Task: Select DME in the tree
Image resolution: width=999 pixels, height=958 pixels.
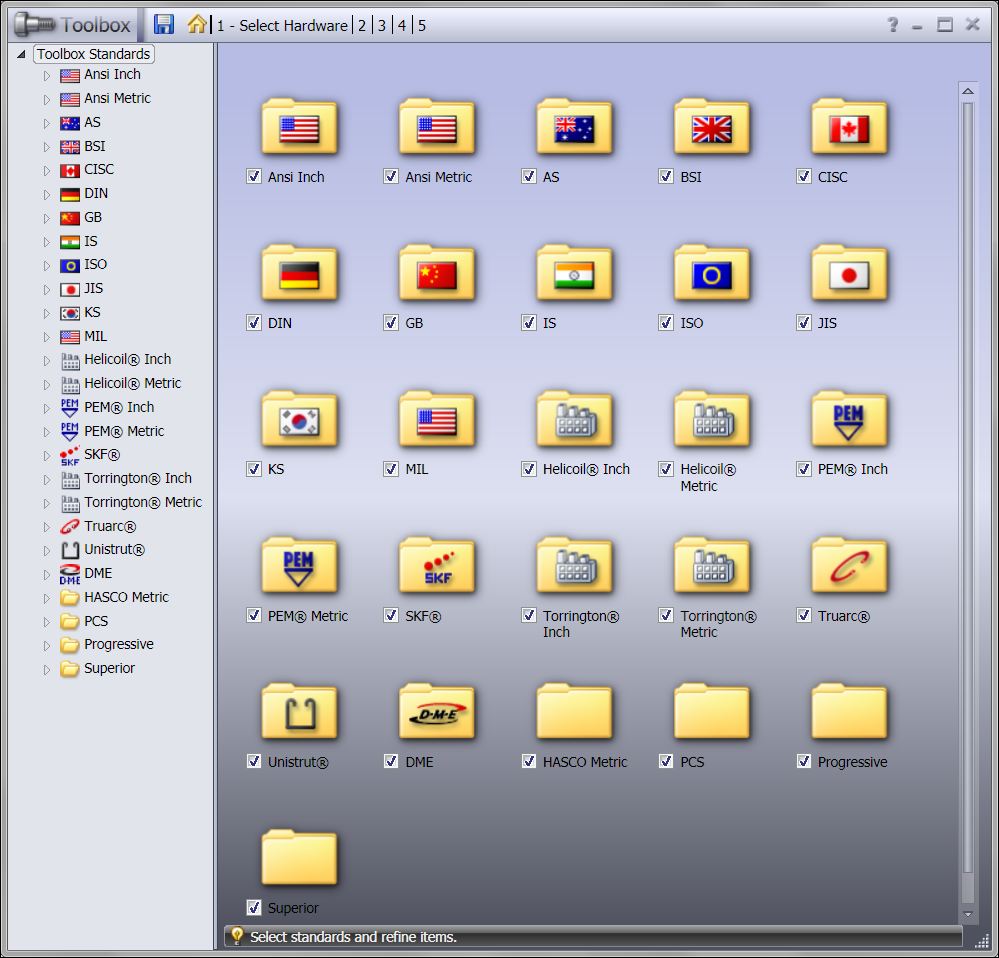Action: tap(98, 573)
